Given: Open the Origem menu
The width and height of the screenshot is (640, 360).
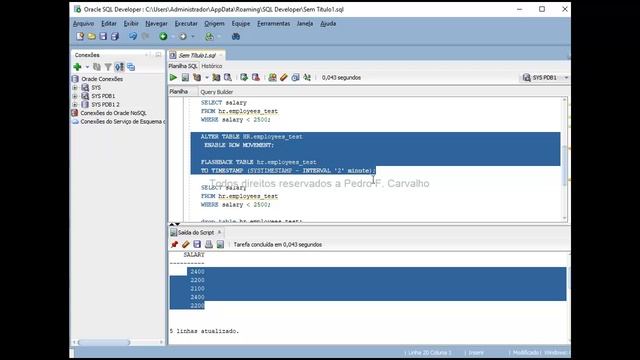Looking at the screenshot, I should coord(214,23).
